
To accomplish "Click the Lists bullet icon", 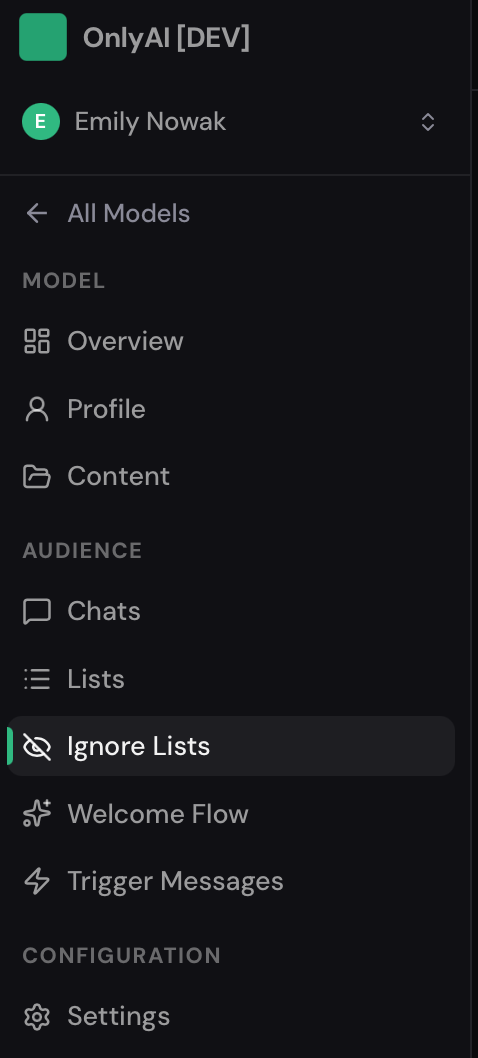I will (37, 679).
